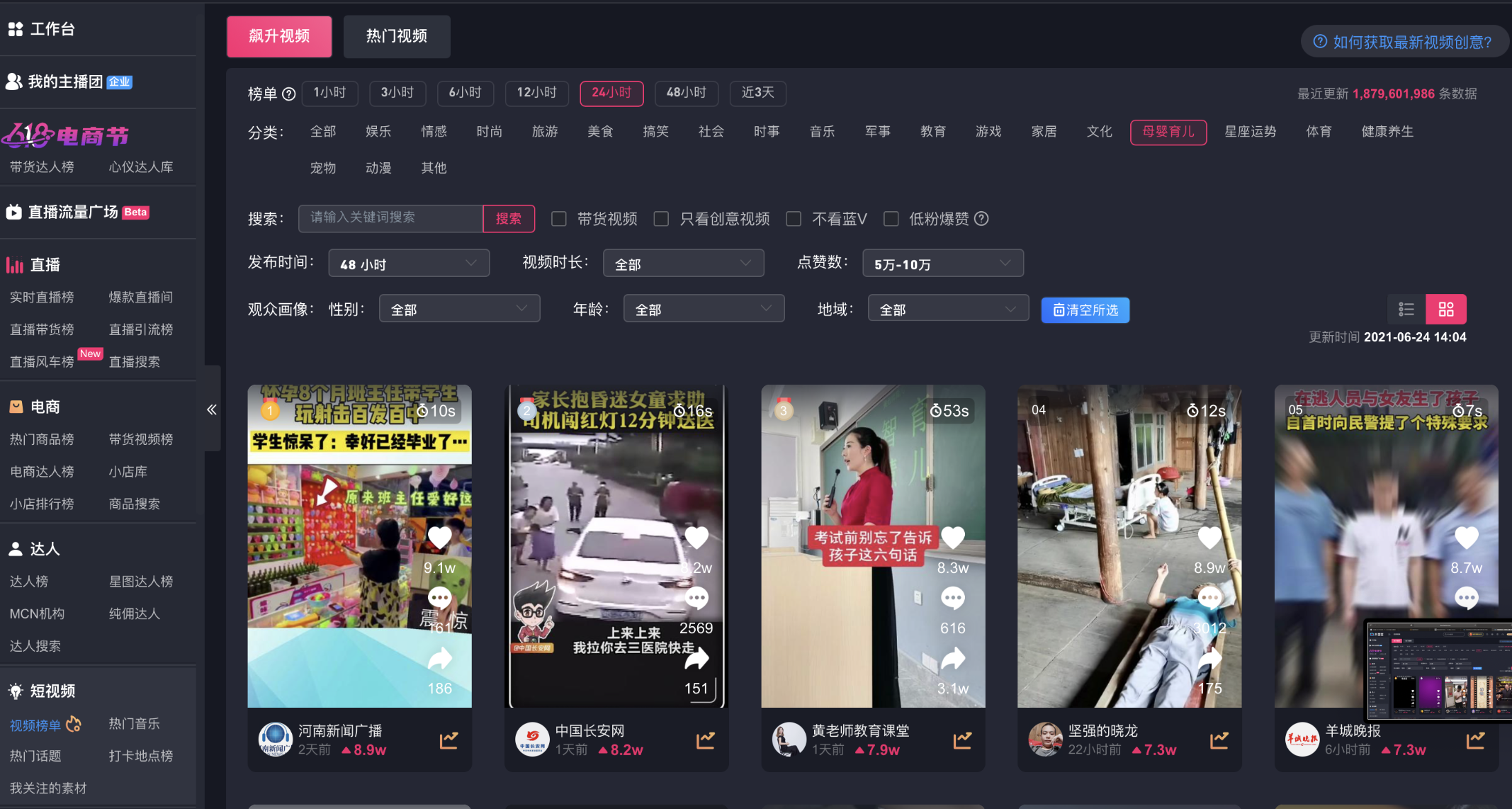Image resolution: width=1512 pixels, height=809 pixels.
Task: Click the 清空所选 button
Action: pyautogui.click(x=1085, y=310)
